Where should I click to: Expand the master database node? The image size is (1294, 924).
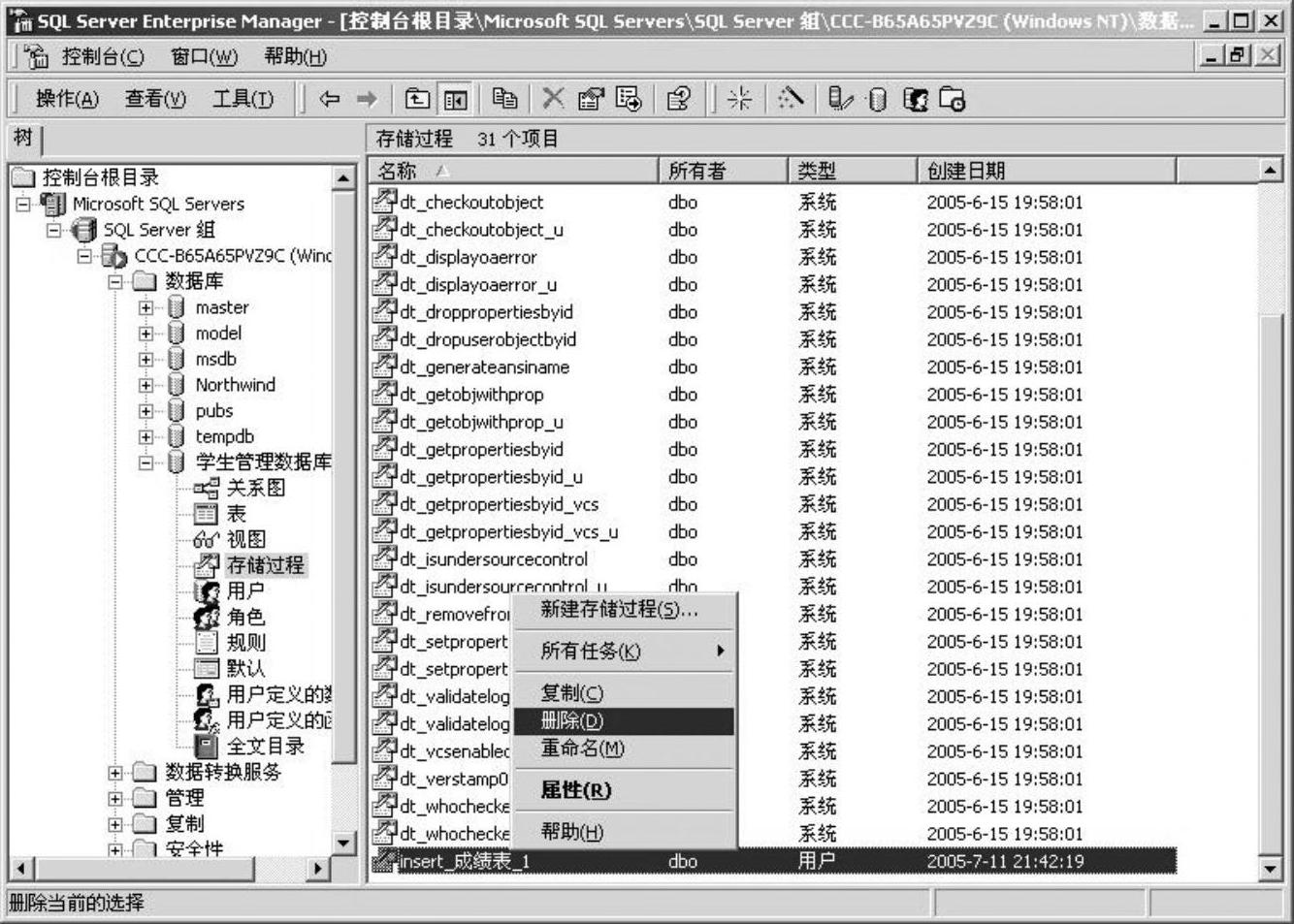pos(146,308)
